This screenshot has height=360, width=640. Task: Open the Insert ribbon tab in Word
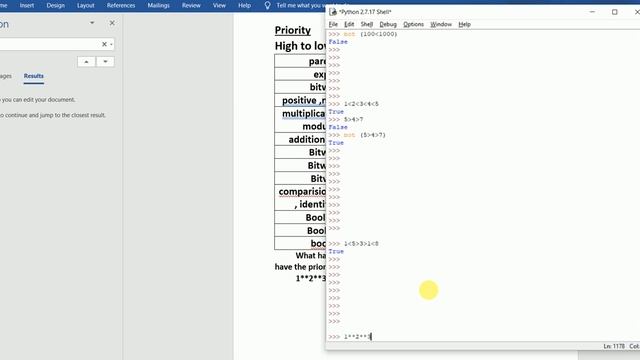click(27, 5)
